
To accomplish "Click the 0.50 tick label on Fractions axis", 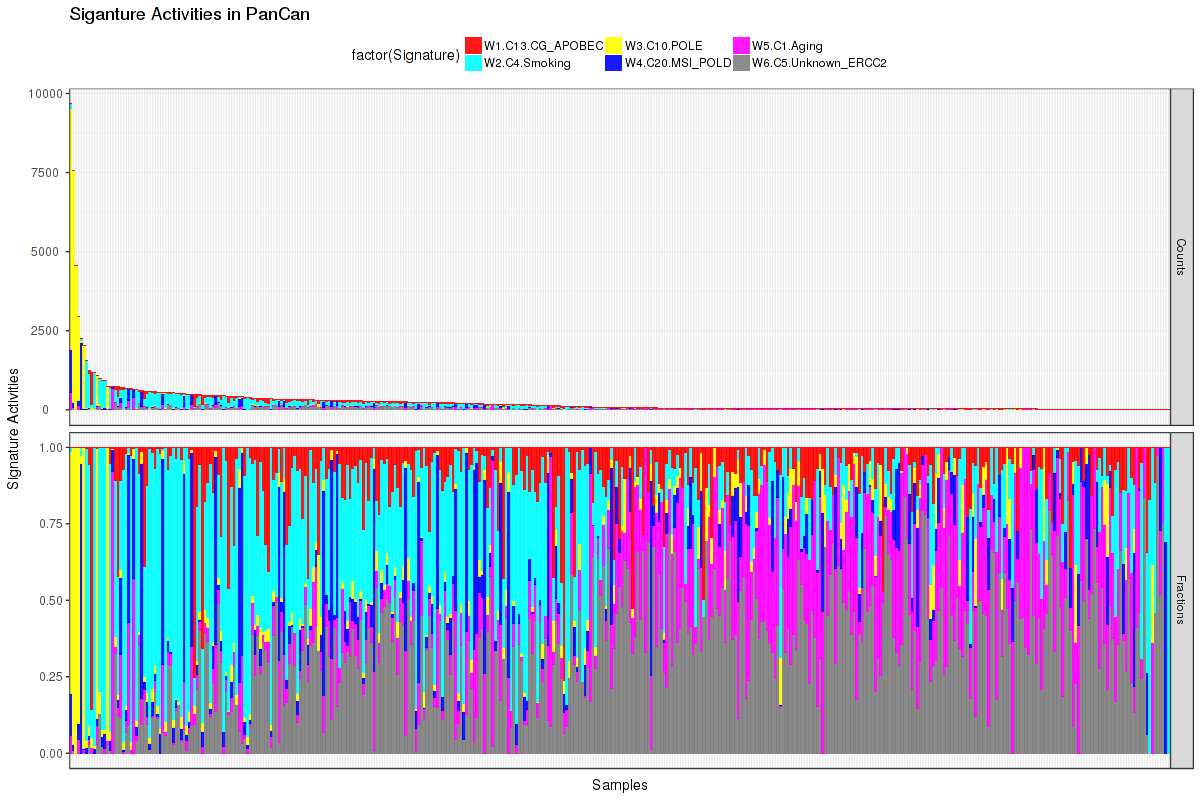I will [x=49, y=601].
